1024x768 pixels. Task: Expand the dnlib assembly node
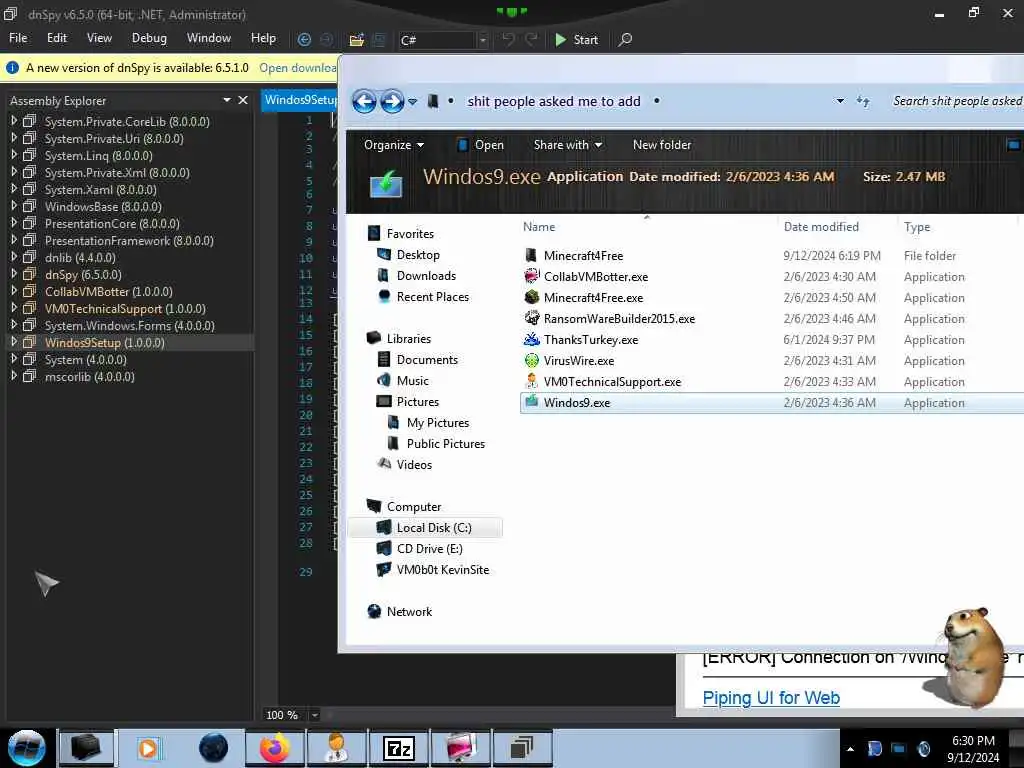coord(14,257)
